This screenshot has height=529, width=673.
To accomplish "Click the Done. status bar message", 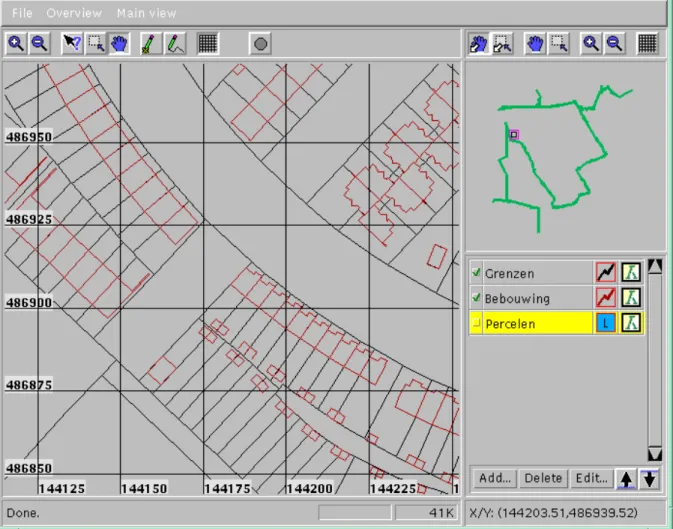I will coord(23,513).
